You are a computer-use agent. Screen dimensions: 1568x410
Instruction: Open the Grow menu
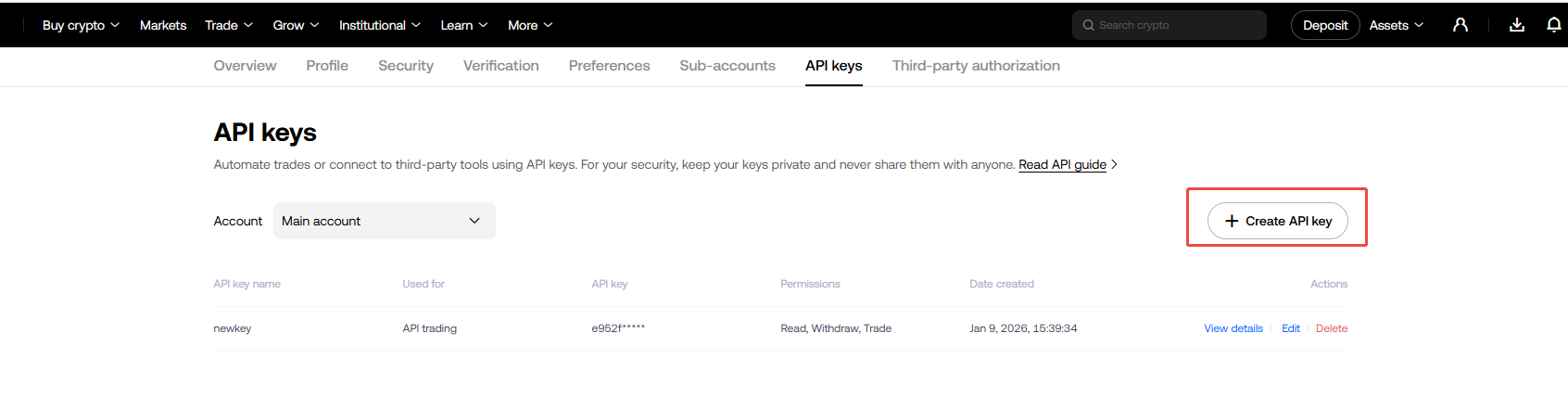point(296,25)
